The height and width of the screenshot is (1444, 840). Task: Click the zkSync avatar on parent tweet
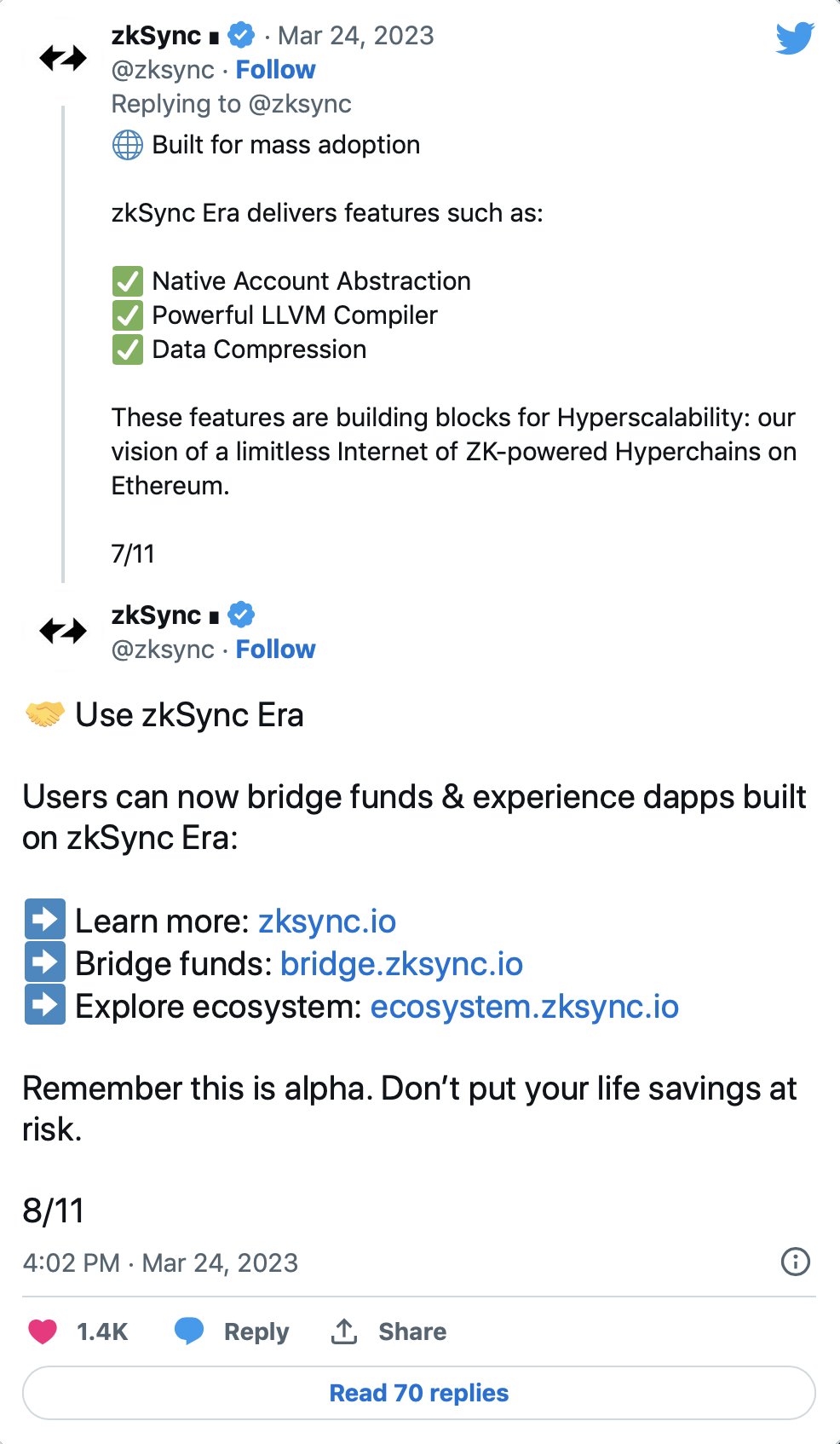pyautogui.click(x=63, y=58)
